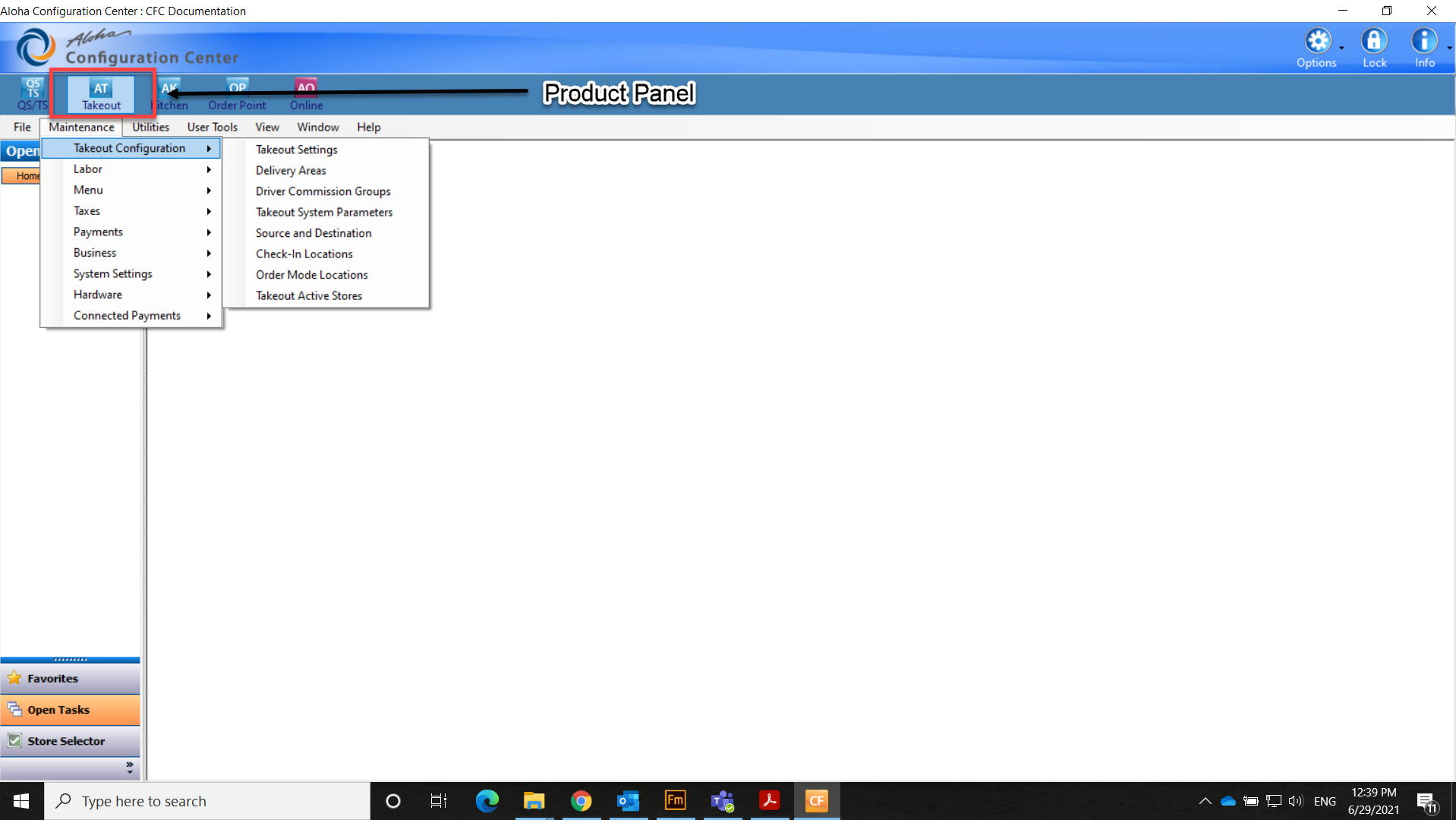Open the Options gear icon

click(x=1317, y=41)
